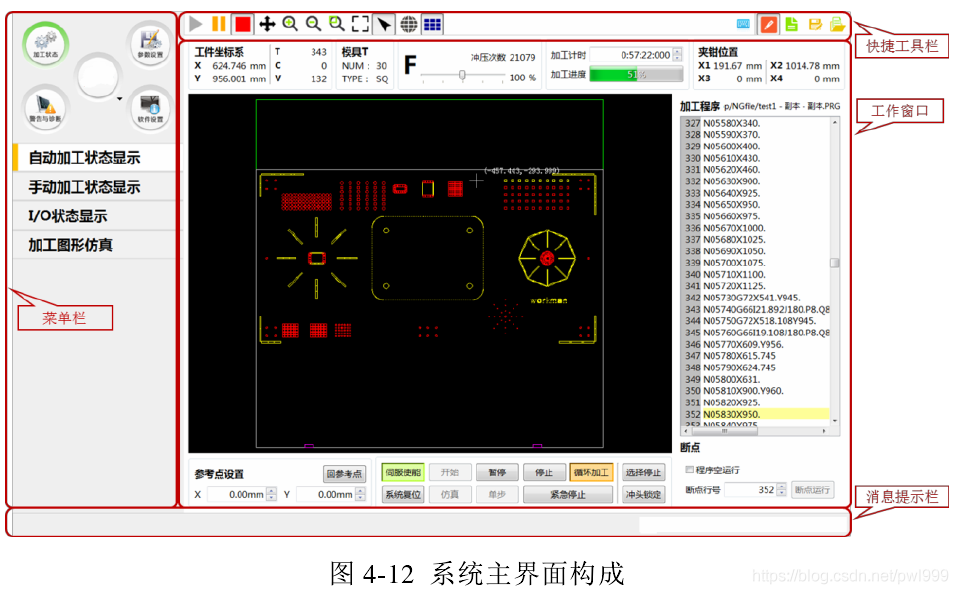This screenshot has width=958, height=594.
Task: Click the Zoom In magnifier icon
Action: pos(290,24)
